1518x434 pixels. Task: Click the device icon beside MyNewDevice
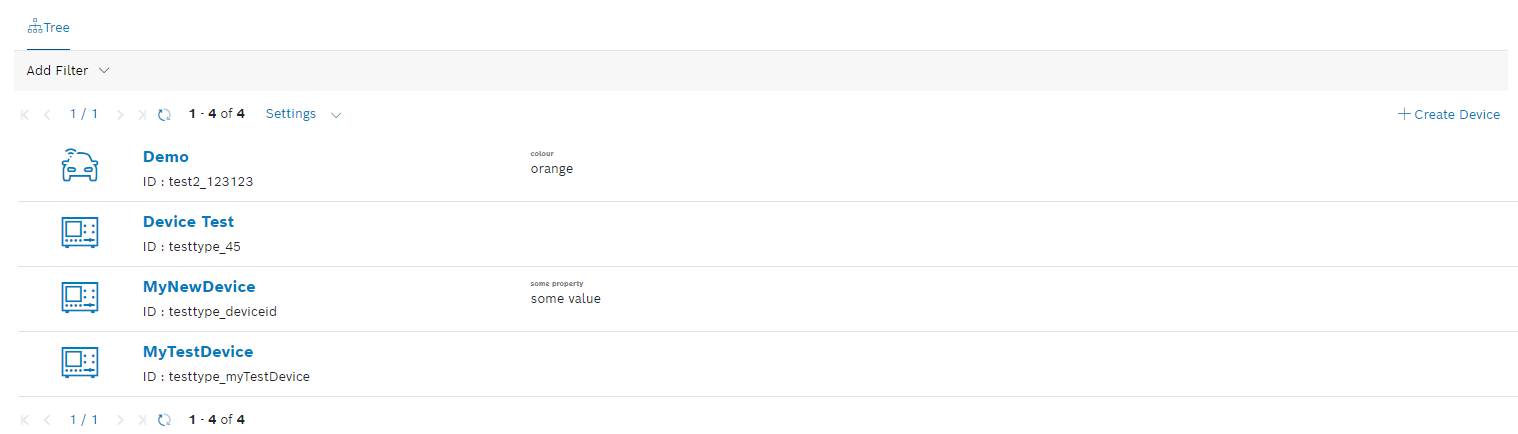80,297
